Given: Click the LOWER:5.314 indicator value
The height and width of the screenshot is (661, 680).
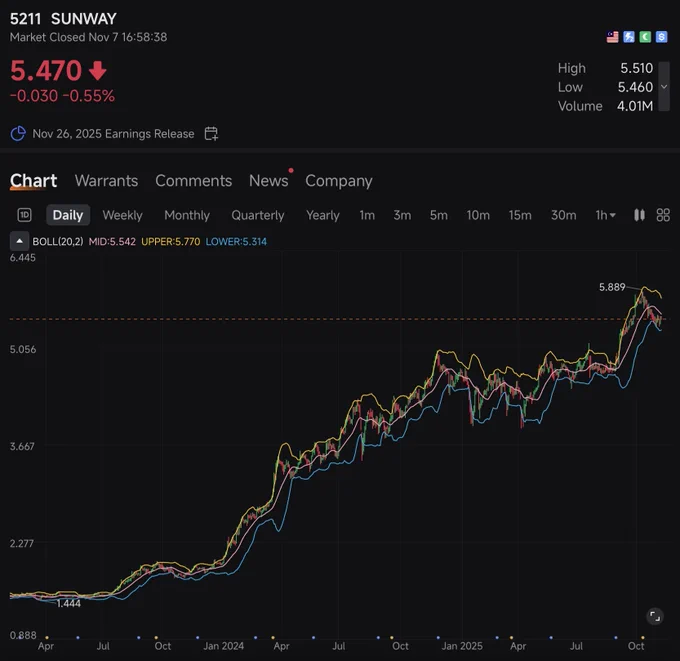Looking at the screenshot, I should tap(236, 242).
